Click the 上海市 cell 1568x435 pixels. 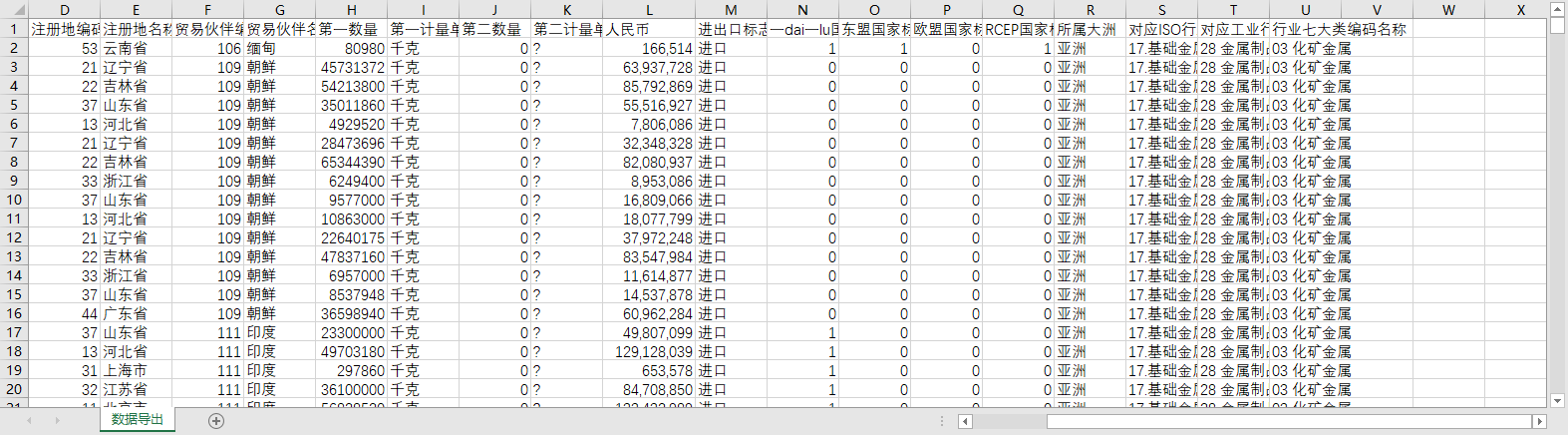click(x=137, y=370)
